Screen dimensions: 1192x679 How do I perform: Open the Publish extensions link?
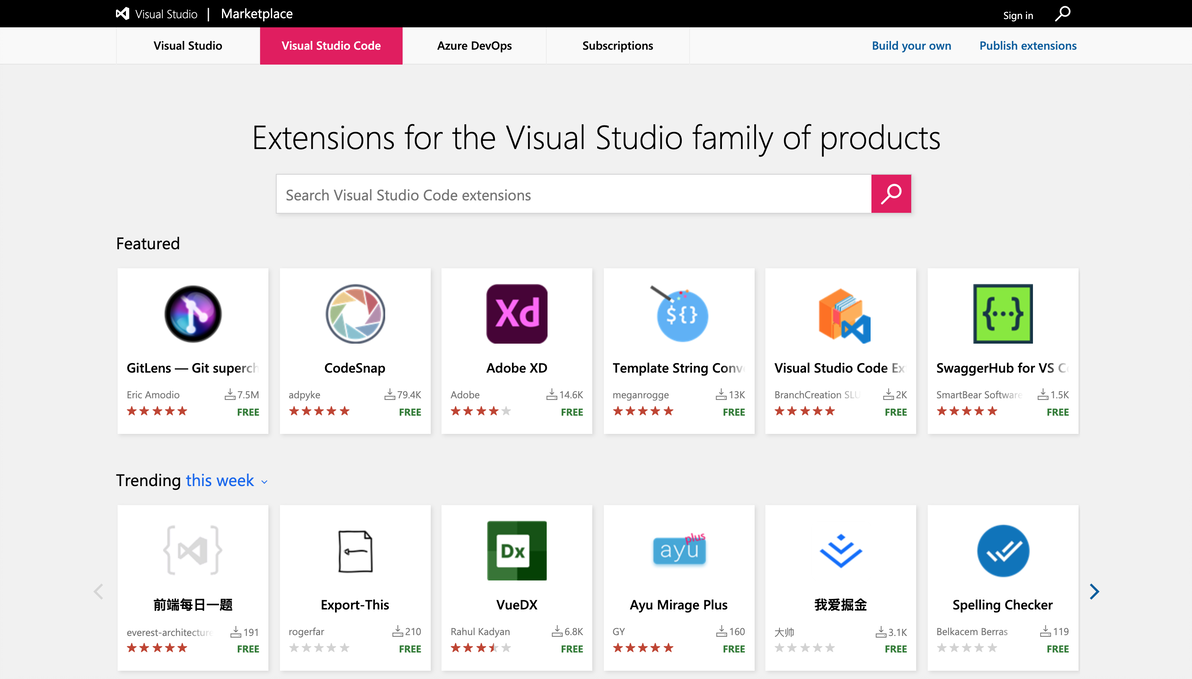pos(1028,46)
